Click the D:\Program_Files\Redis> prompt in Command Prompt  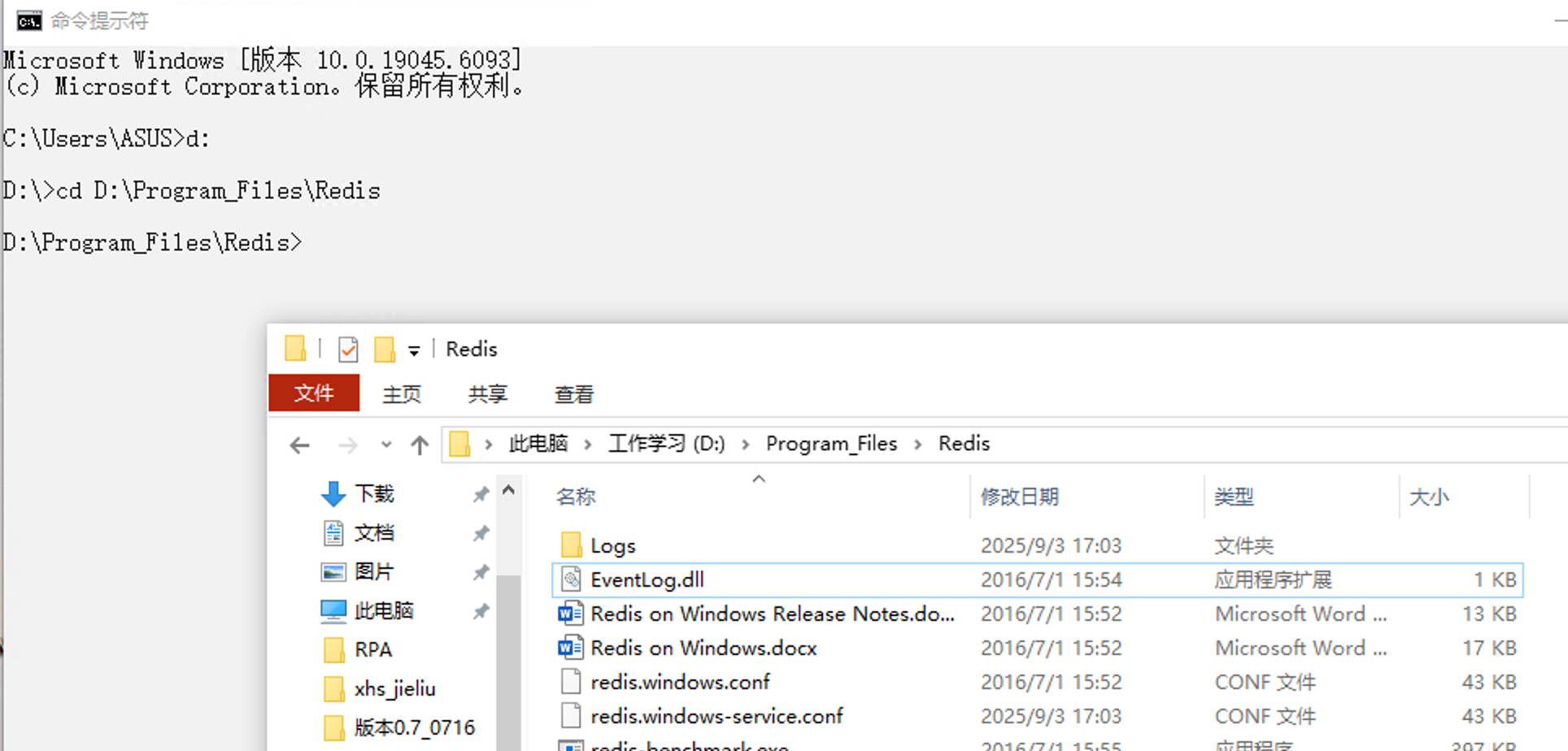point(153,243)
